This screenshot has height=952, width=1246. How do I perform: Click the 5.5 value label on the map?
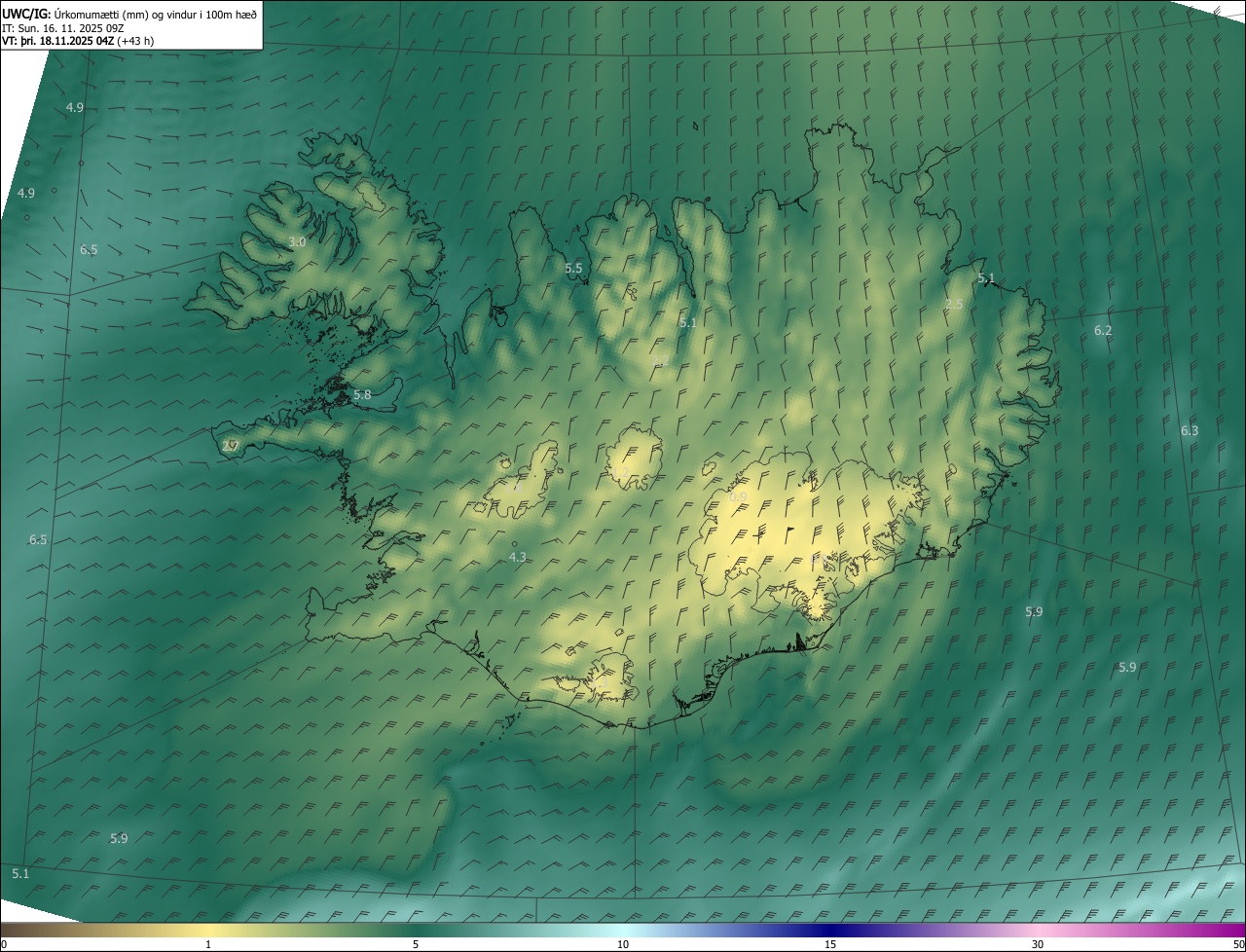pyautogui.click(x=573, y=268)
